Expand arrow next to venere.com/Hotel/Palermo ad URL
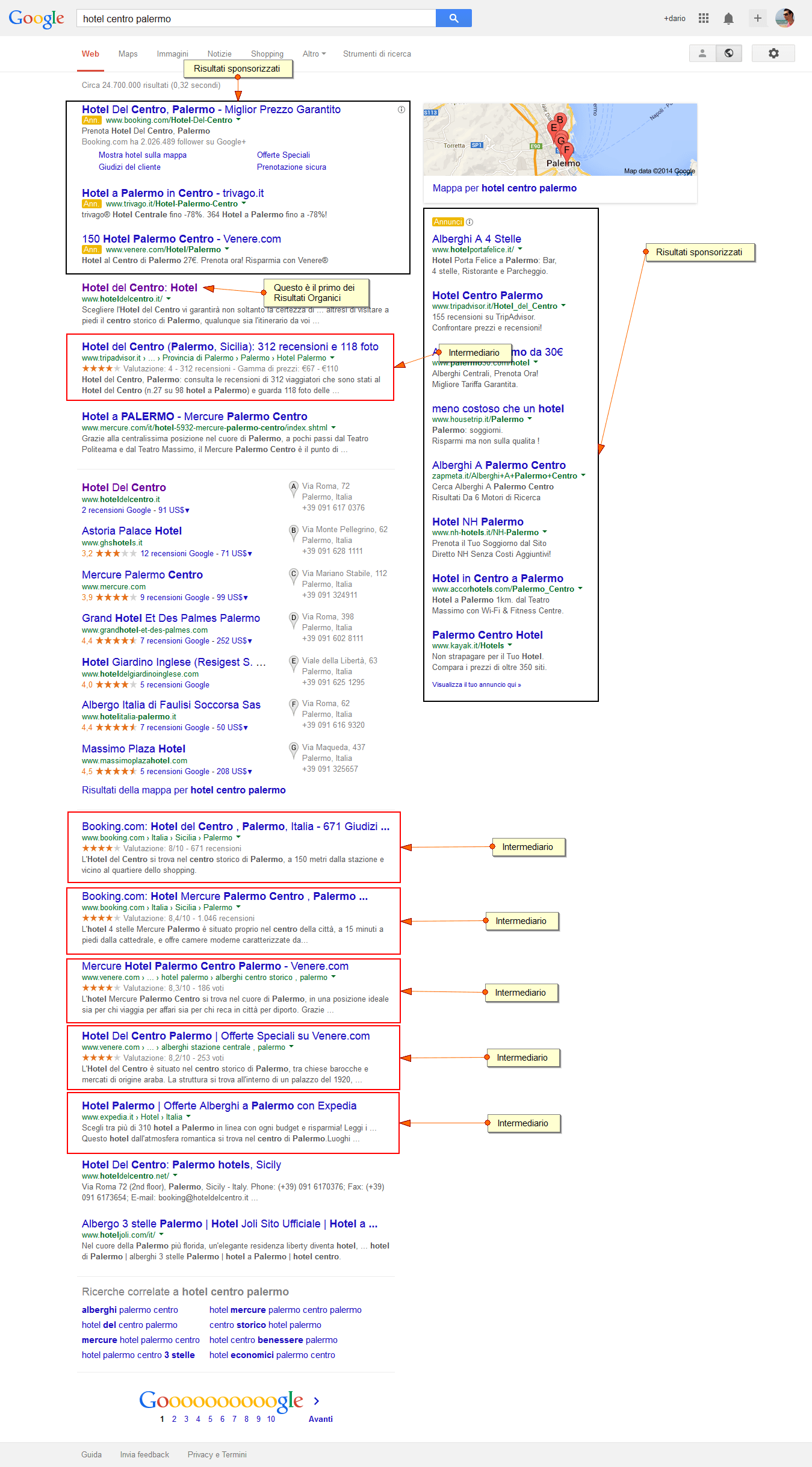812x1467 pixels. tap(227, 249)
